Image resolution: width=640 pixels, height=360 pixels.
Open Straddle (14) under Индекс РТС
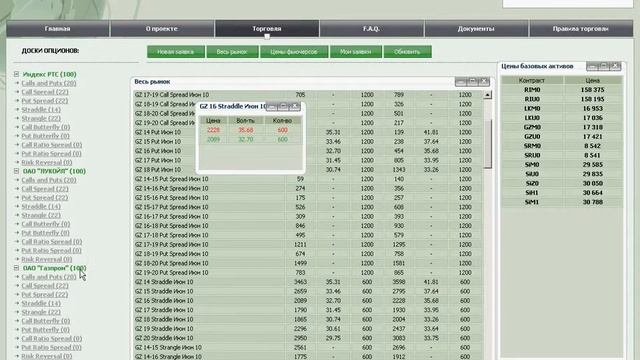pyautogui.click(x=41, y=109)
